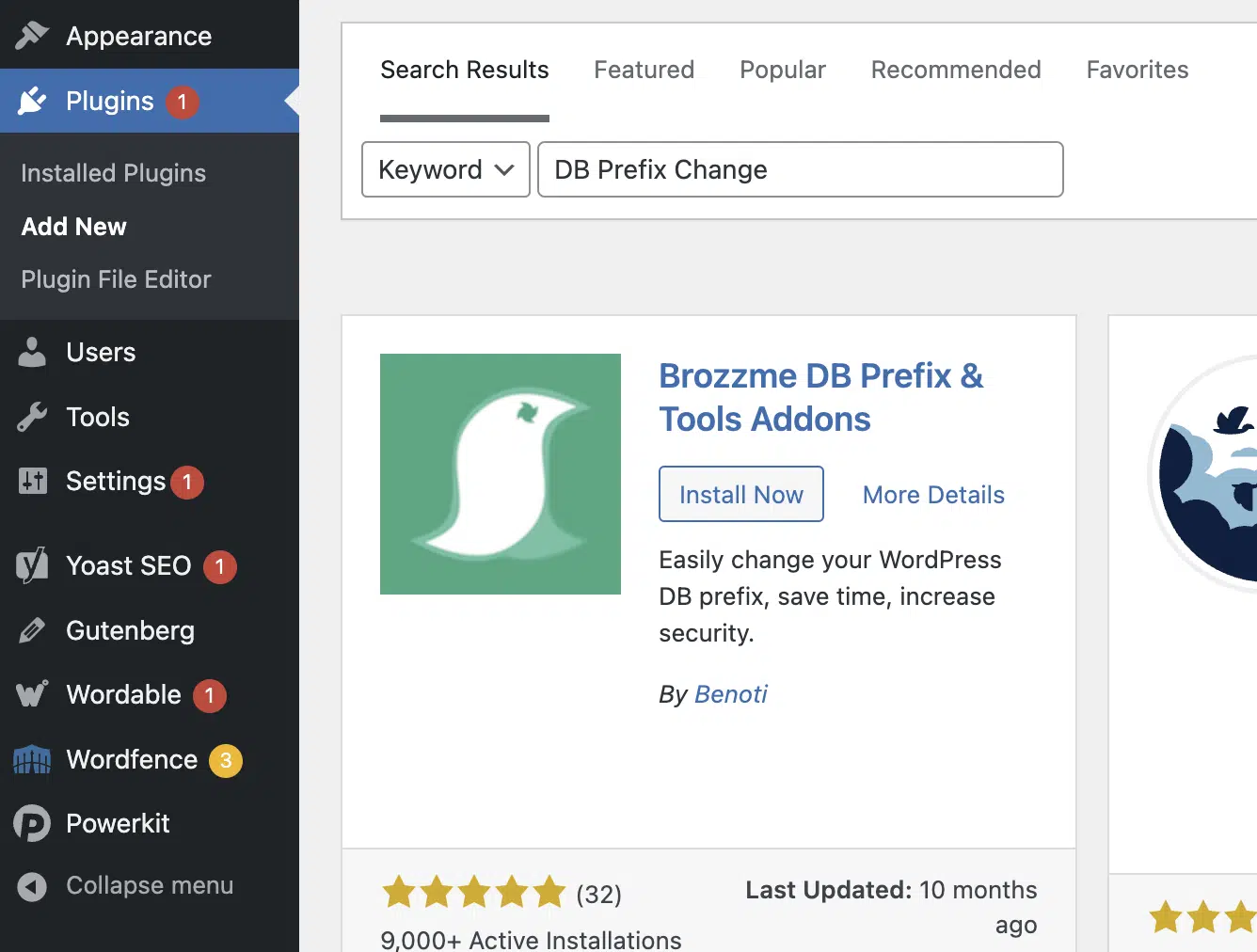The width and height of the screenshot is (1257, 952).
Task: Switch to Featured tab
Action: [644, 71]
